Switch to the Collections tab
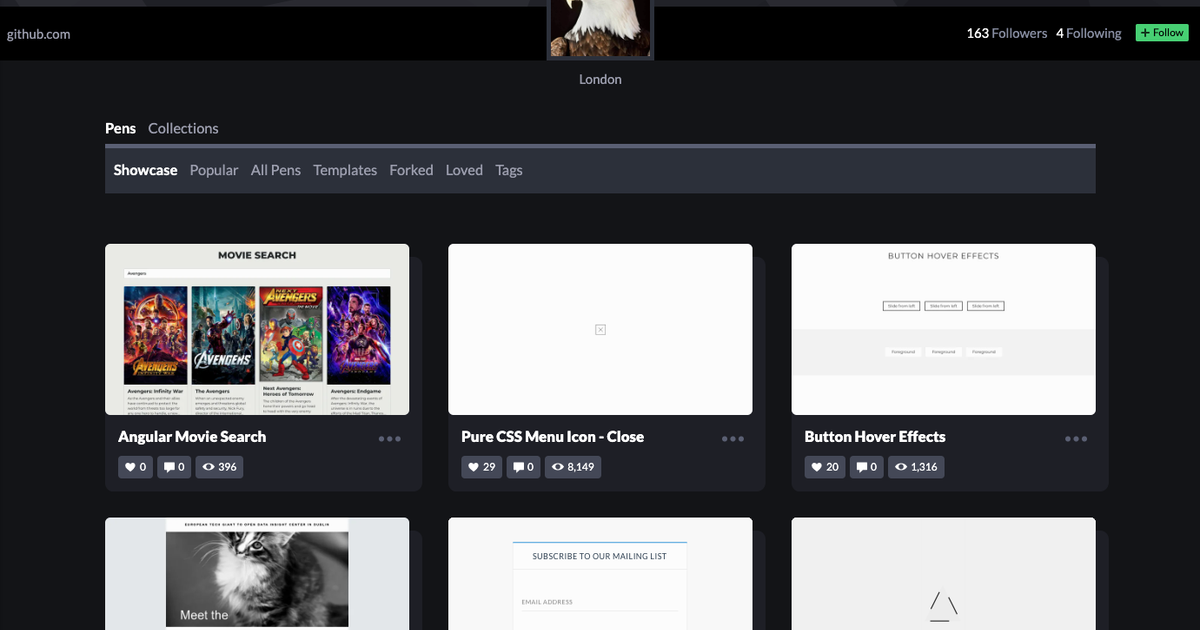The image size is (1200, 630). coord(183,128)
